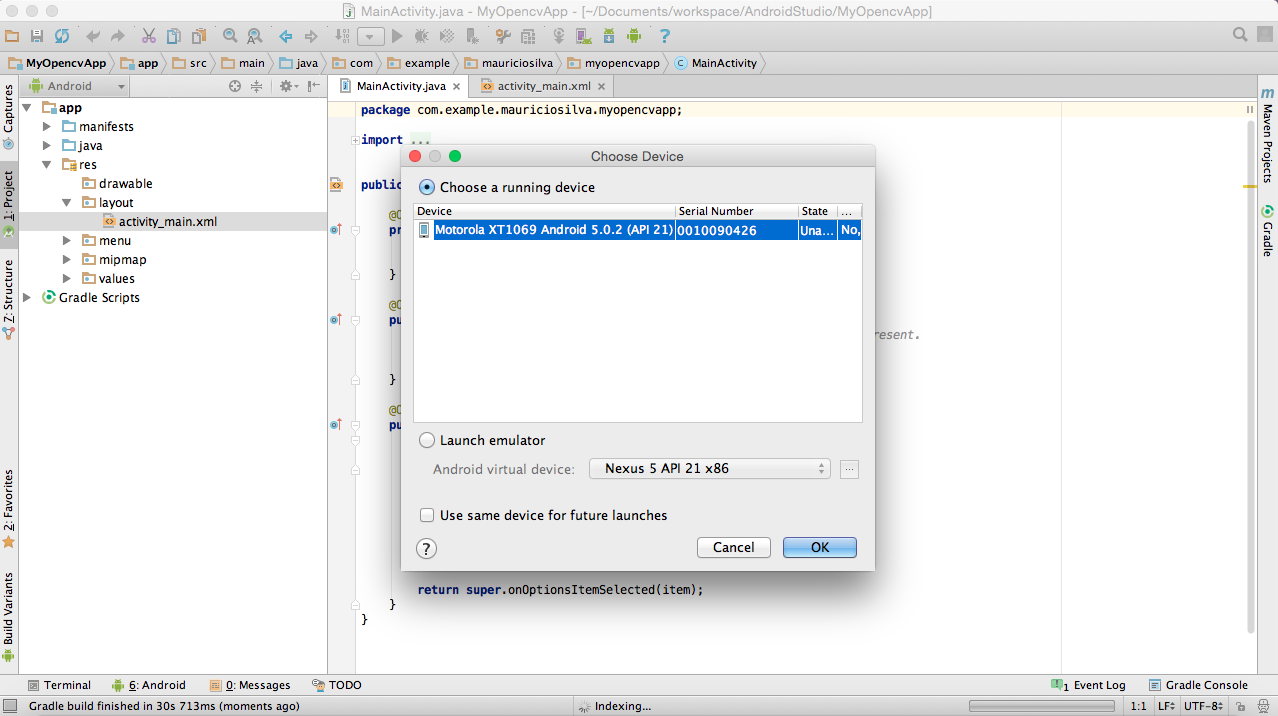The height and width of the screenshot is (716, 1278).
Task: Click the Save All toolbar icon
Action: tap(37, 36)
